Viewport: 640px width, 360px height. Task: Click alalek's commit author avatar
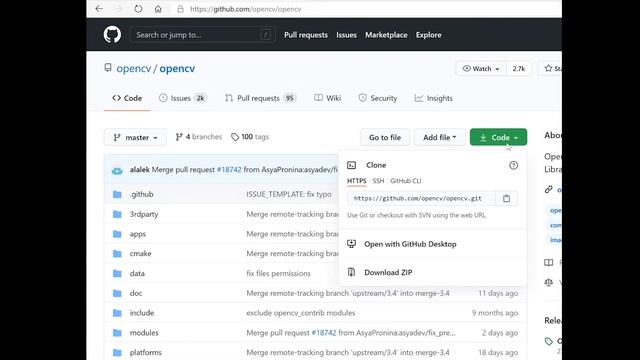117,170
